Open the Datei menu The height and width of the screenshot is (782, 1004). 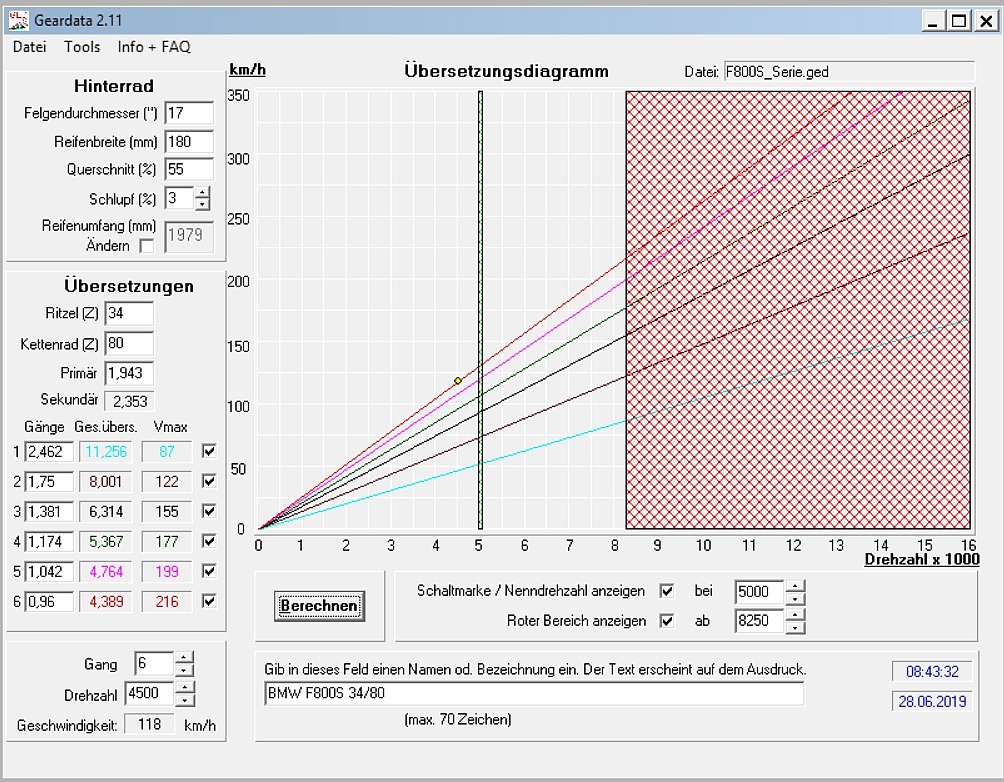click(29, 47)
